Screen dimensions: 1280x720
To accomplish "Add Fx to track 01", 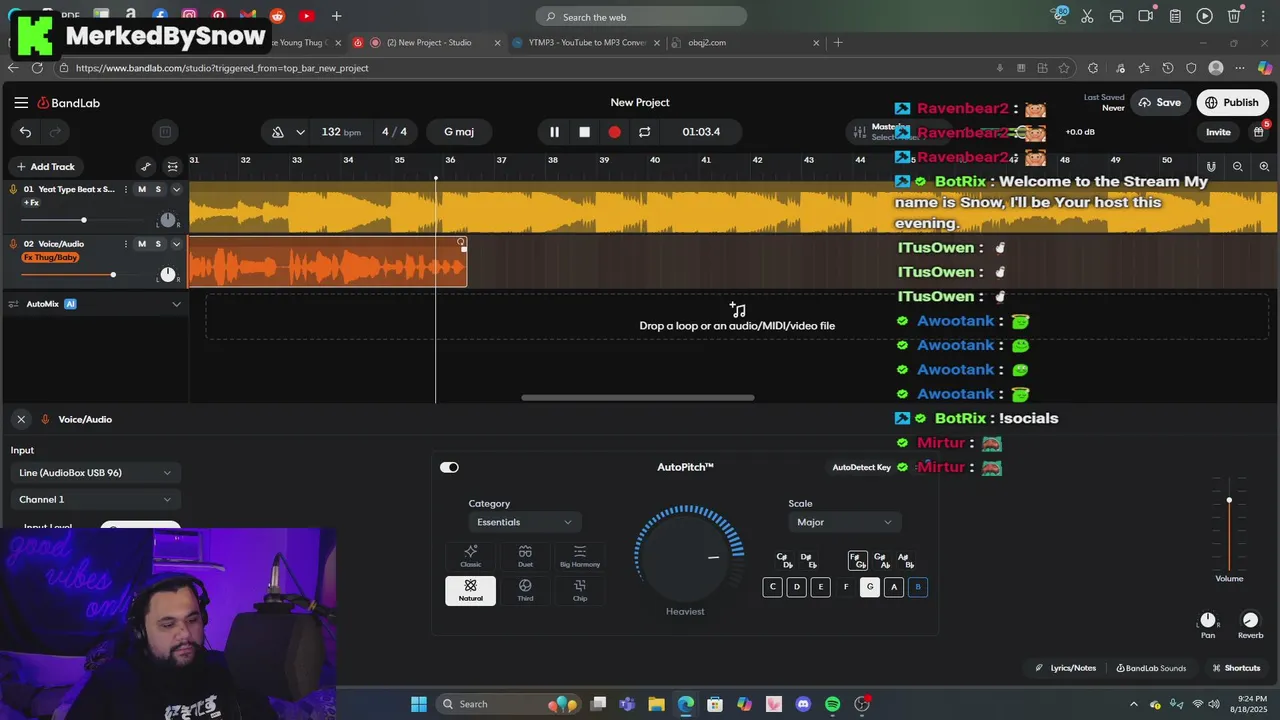I will 31,203.
